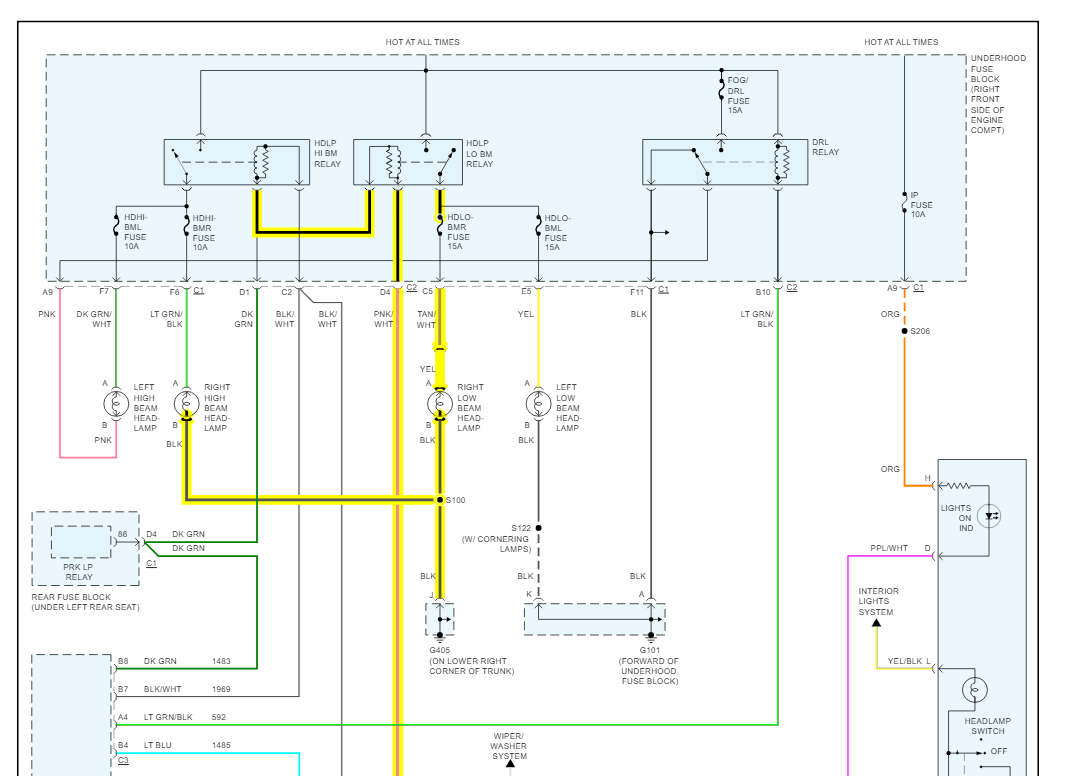Image resolution: width=1071 pixels, height=776 pixels.
Task: Click circuit number 1969
Action: [x=221, y=689]
